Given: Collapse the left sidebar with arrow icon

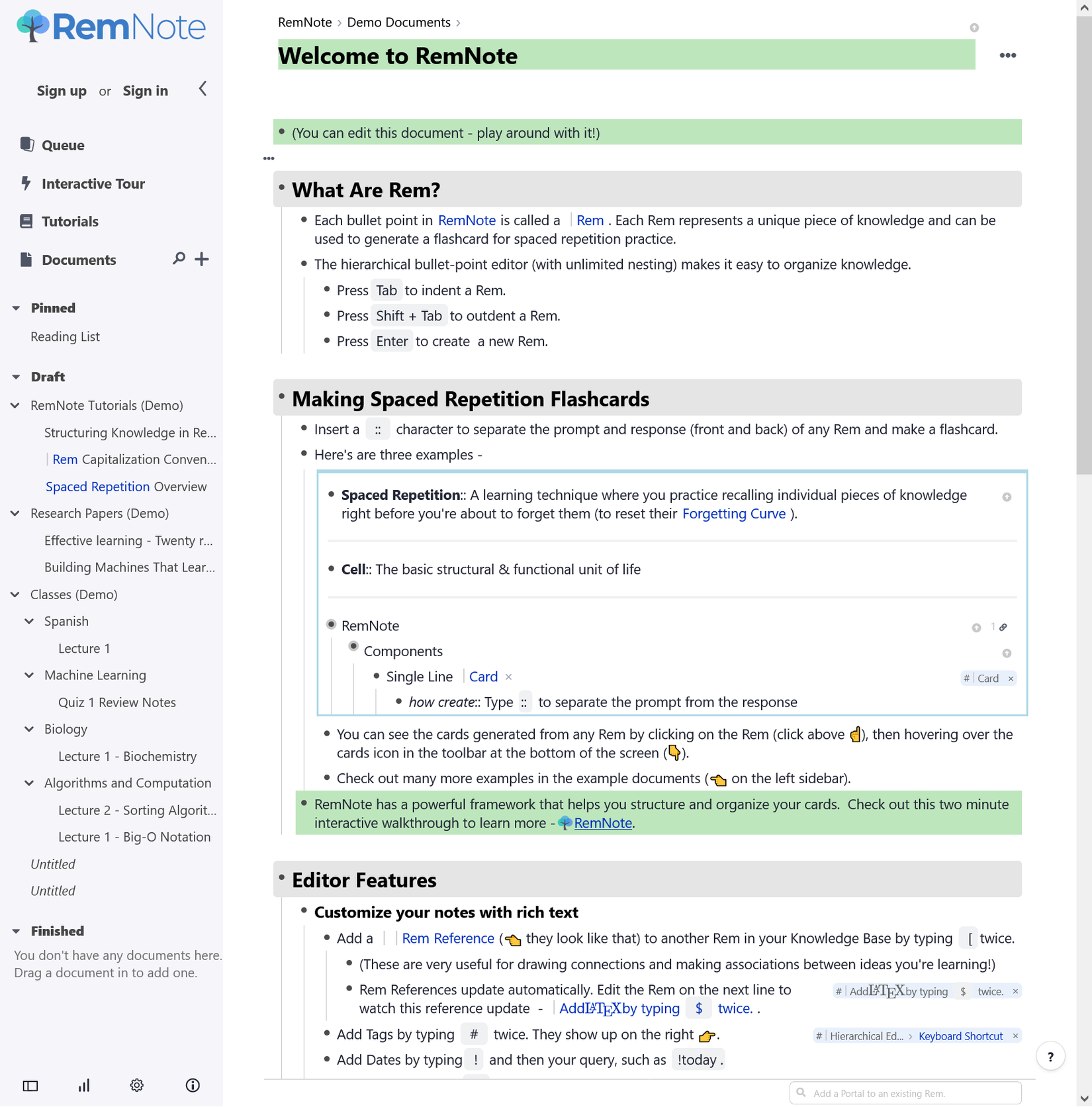Looking at the screenshot, I should (x=203, y=89).
